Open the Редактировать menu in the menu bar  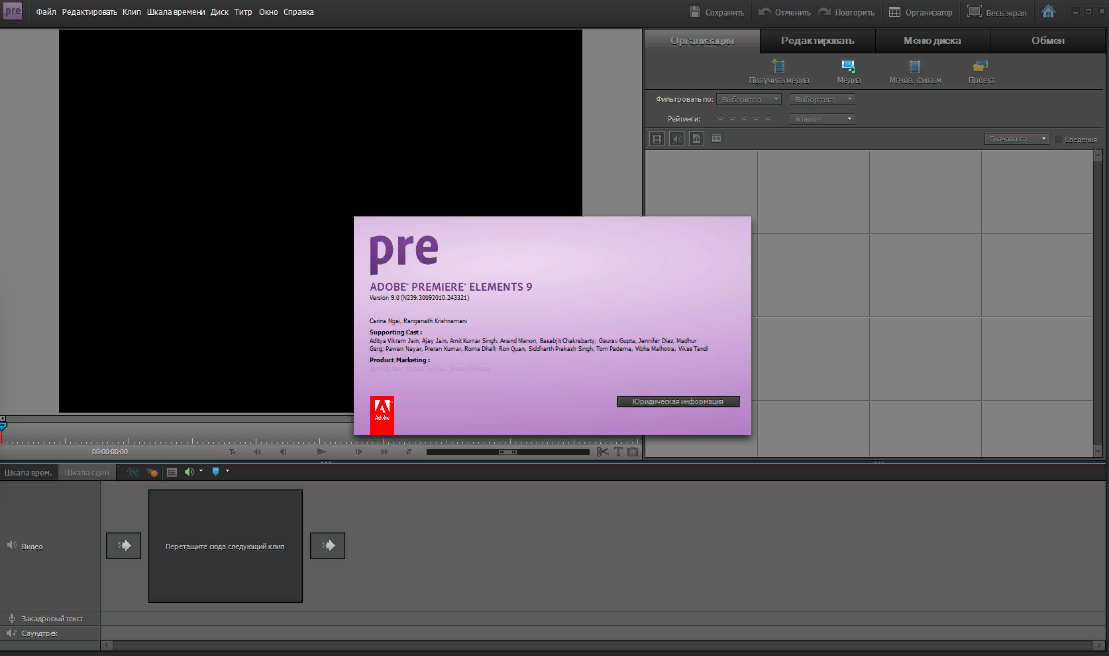pyautogui.click(x=89, y=12)
